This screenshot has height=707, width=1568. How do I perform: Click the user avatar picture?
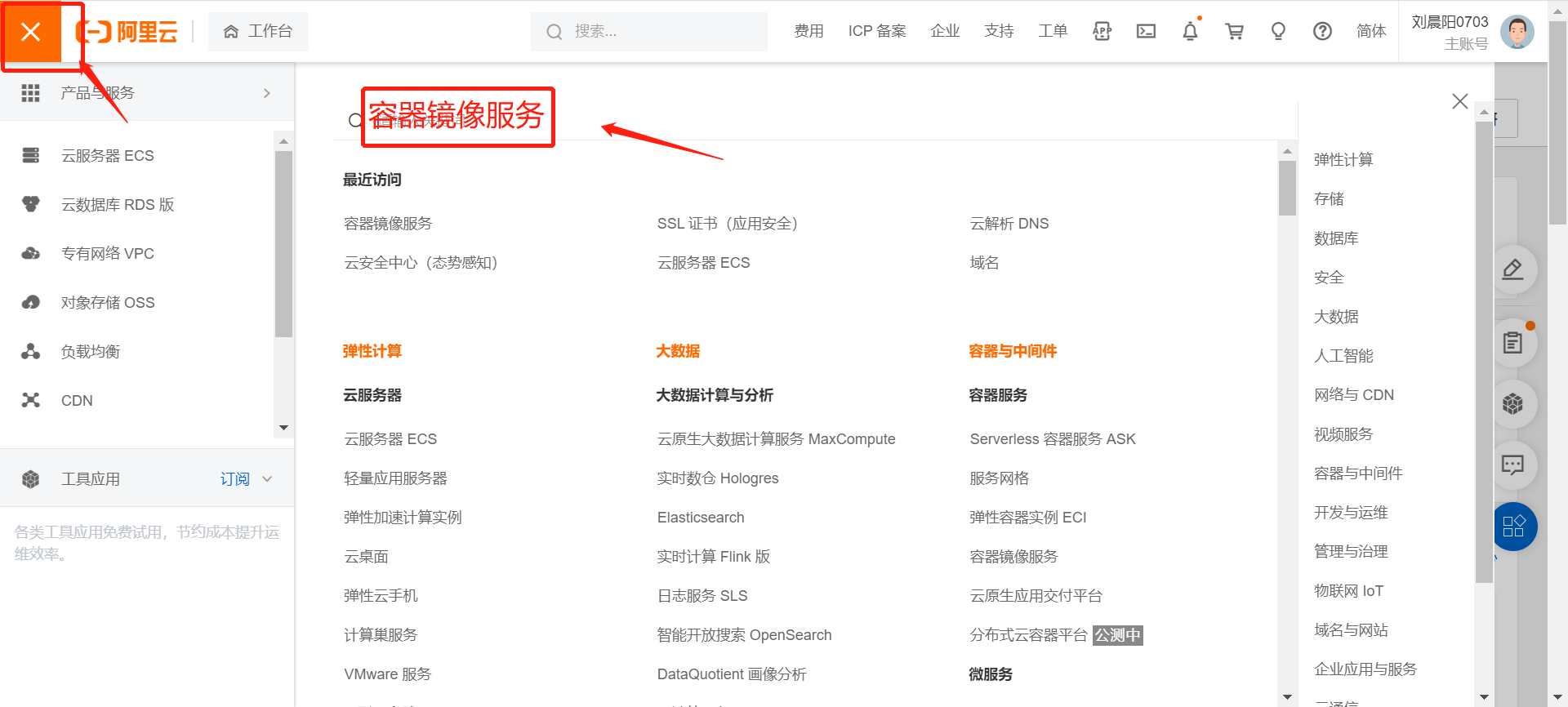pos(1517,32)
